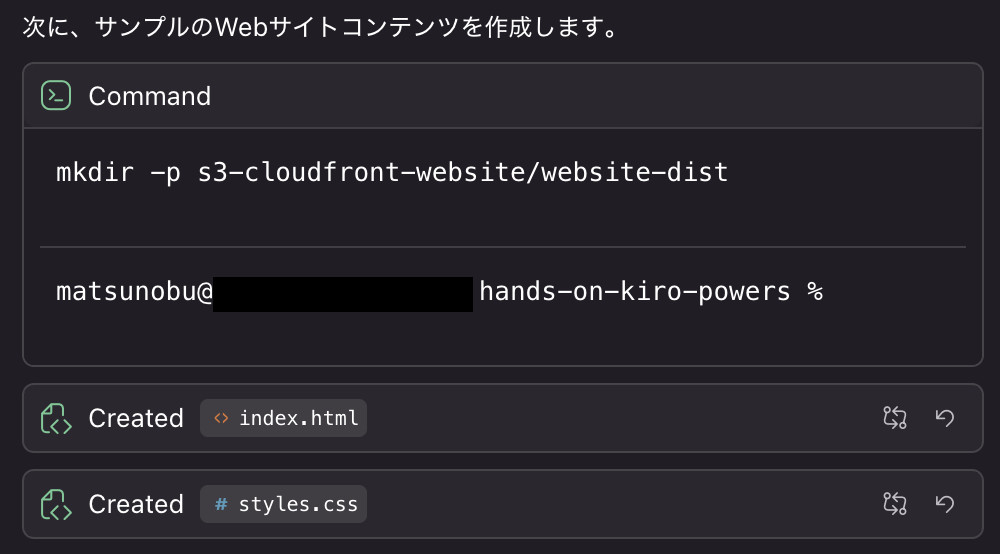Open the index.html file chip
This screenshot has width=1000, height=554.
284,418
